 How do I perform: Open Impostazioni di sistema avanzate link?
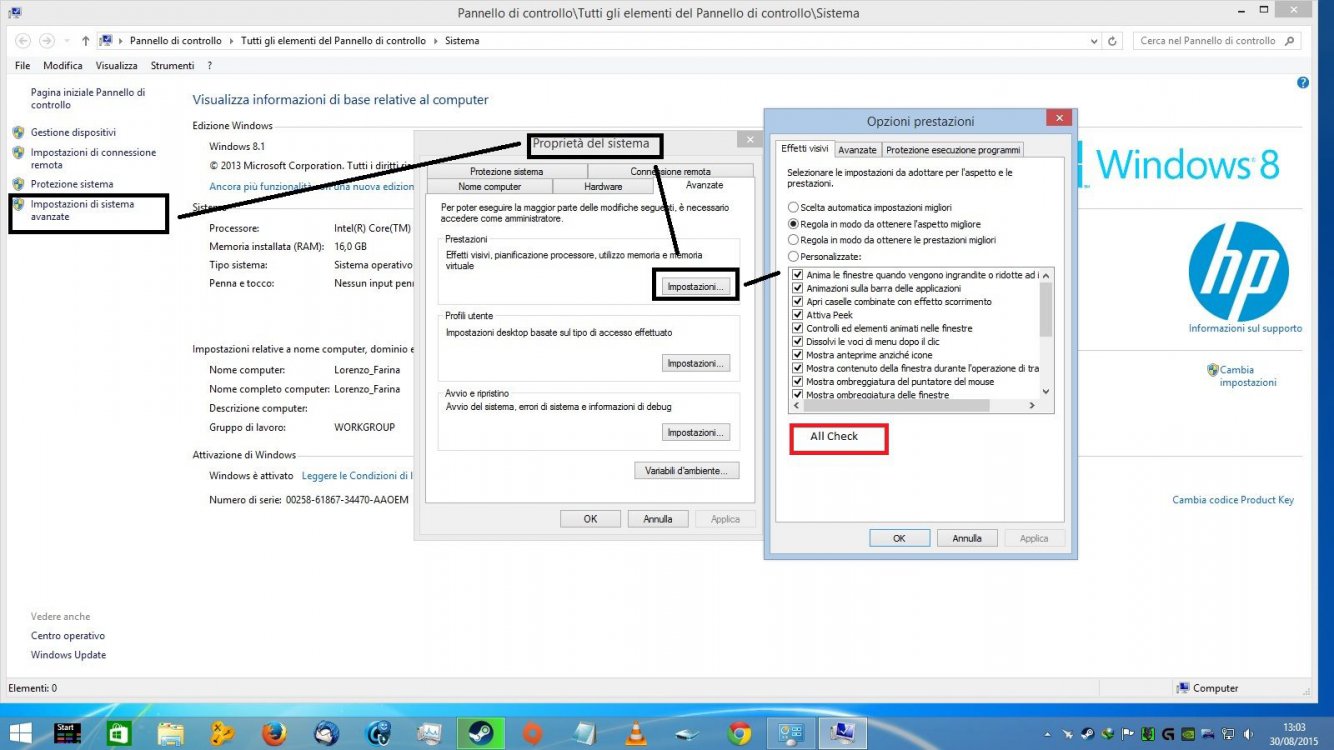pos(82,210)
